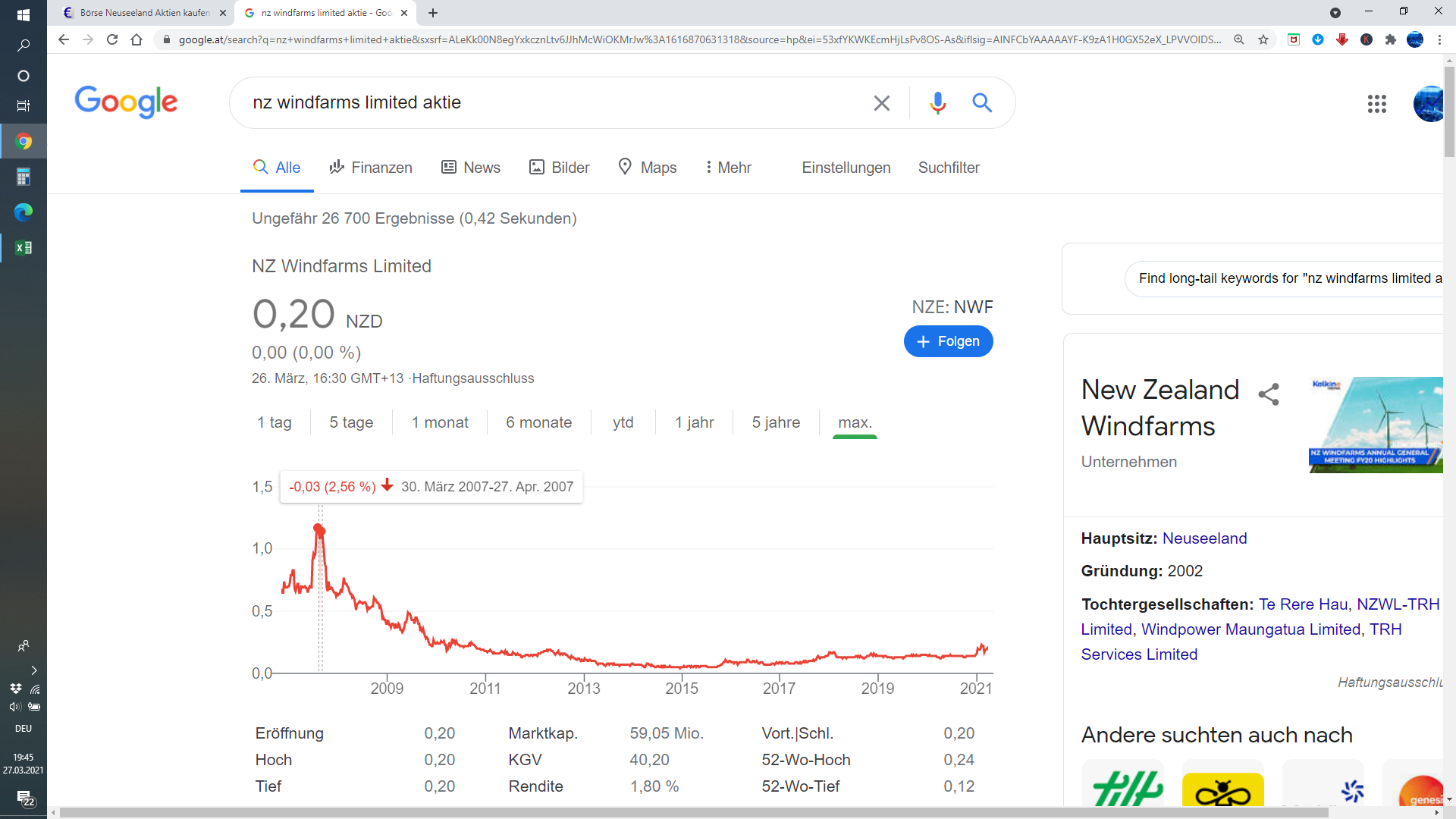Share New Zealand Windfarms panel
Viewport: 1456px width, 819px height.
coord(1269,394)
